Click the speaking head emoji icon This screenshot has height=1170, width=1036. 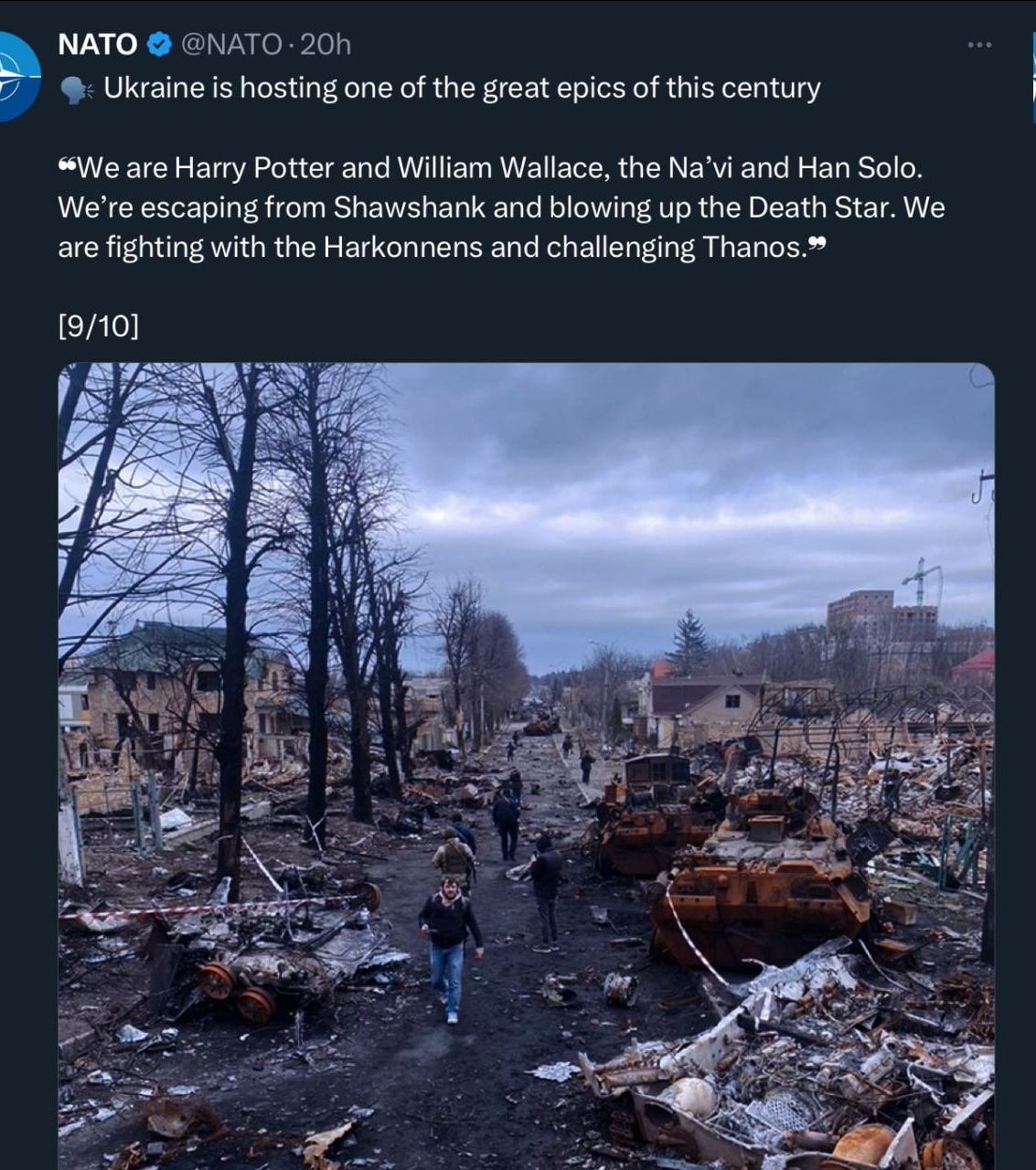(x=76, y=89)
